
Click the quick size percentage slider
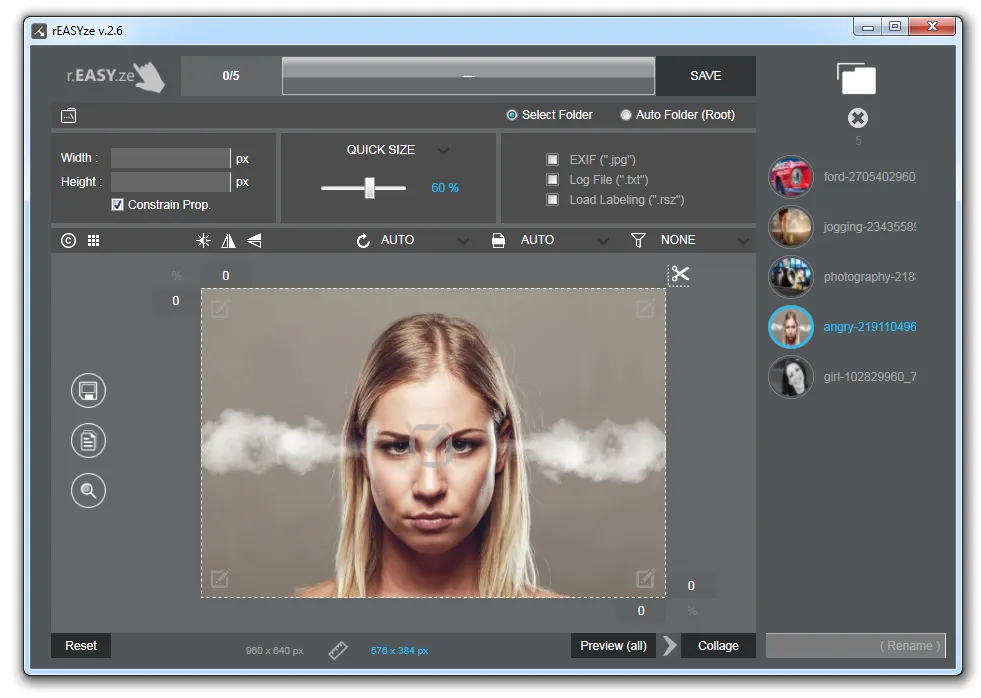pyautogui.click(x=363, y=188)
